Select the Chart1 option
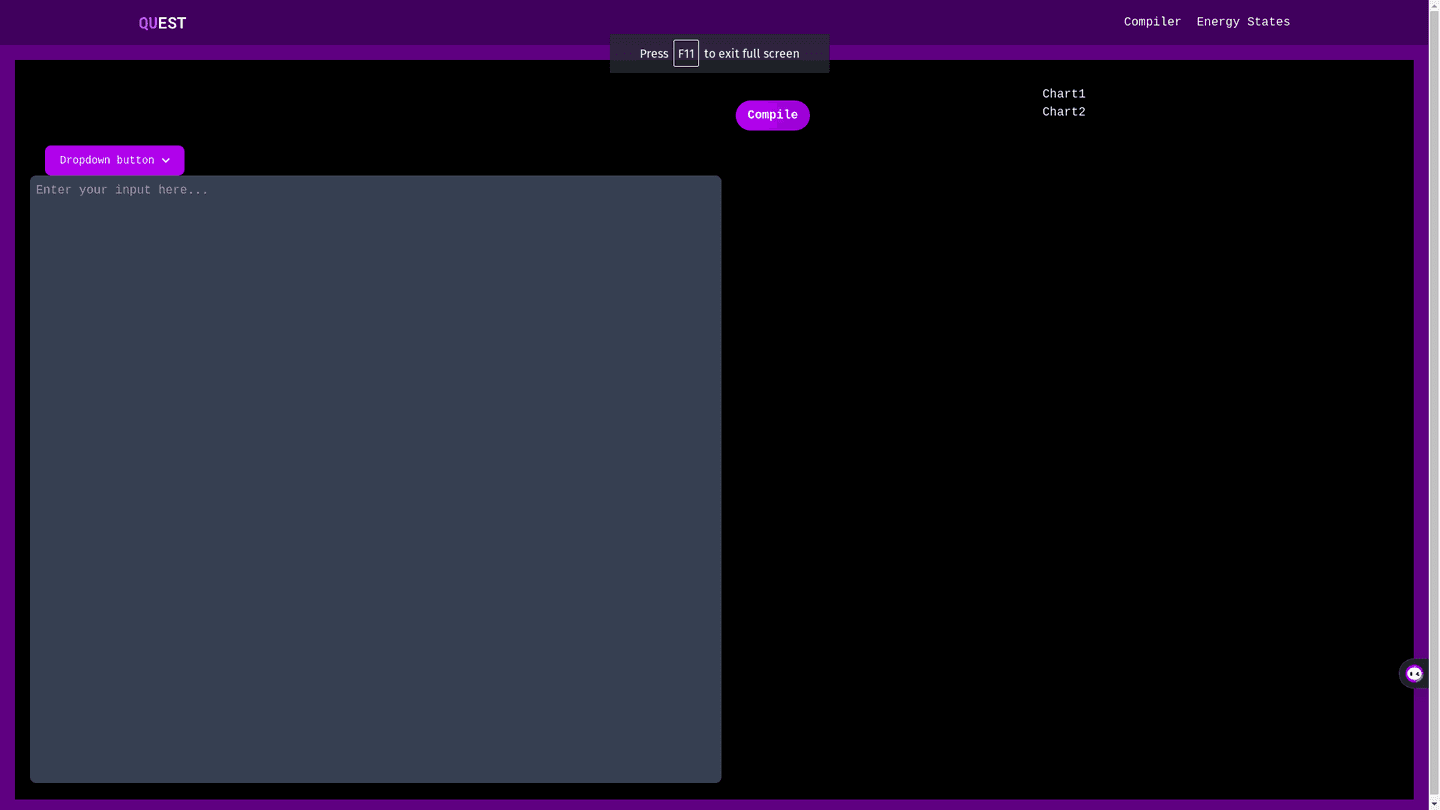Viewport: 1440px width, 810px height. click(1063, 94)
